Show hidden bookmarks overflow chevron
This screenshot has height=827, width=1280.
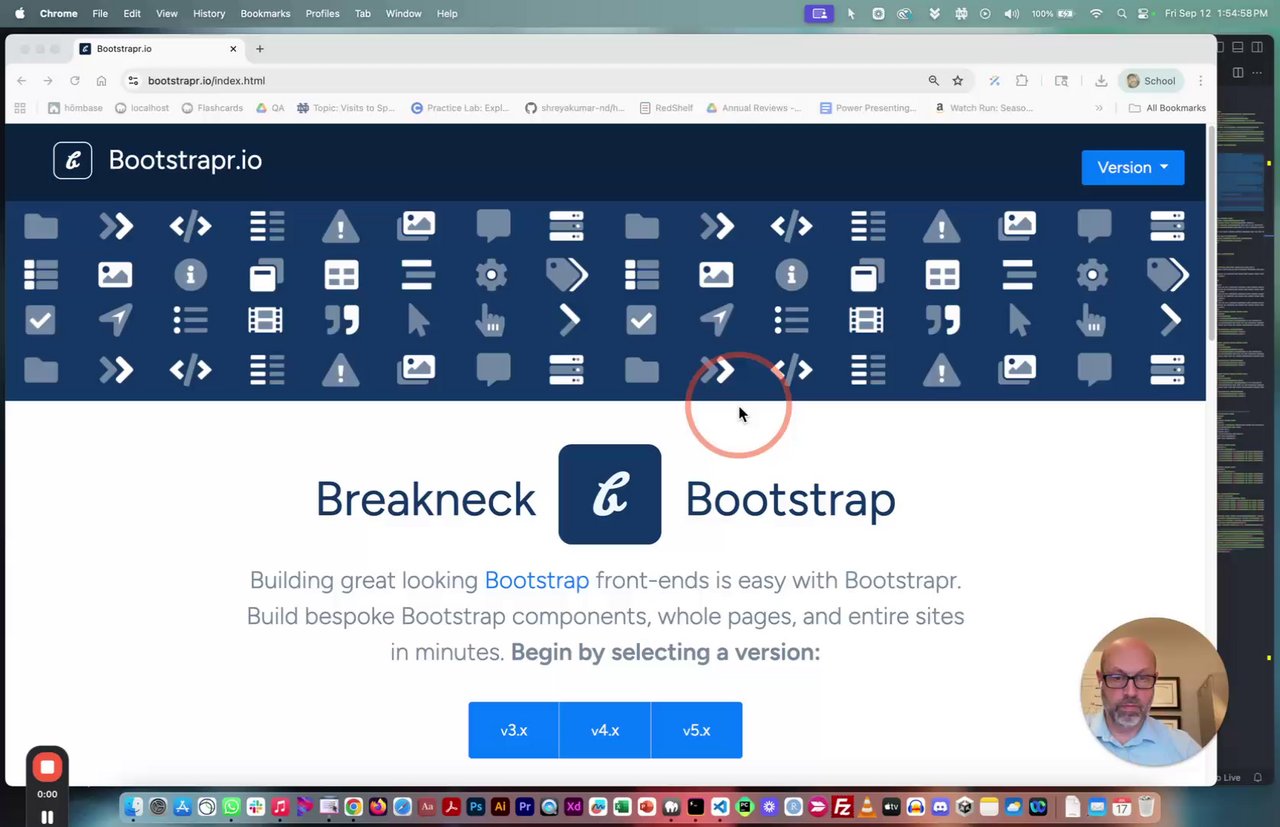(1099, 108)
